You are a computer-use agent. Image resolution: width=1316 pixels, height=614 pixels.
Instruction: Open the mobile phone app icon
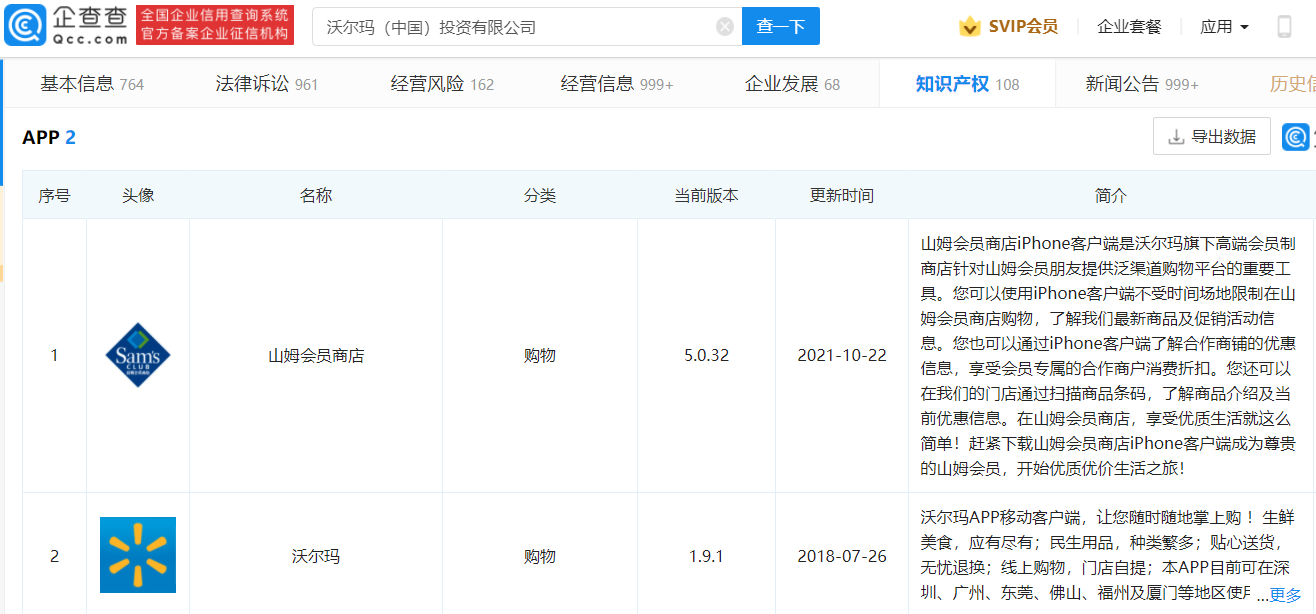pos(1284,27)
